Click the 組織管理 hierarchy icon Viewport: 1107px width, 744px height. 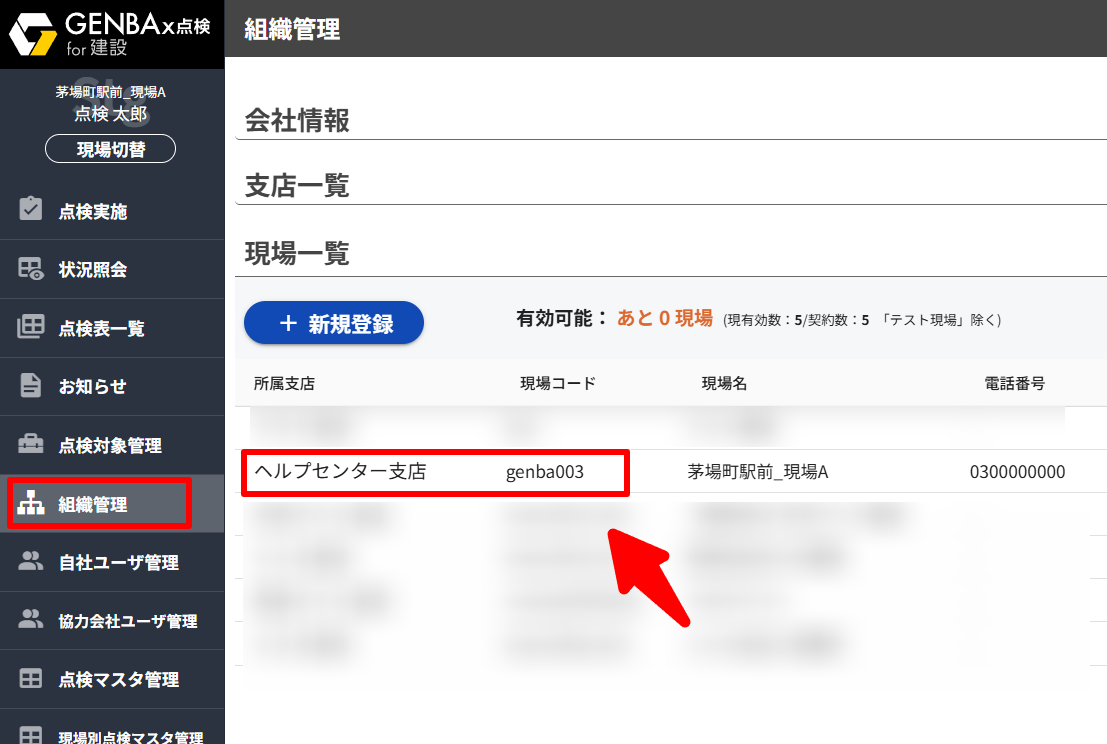[x=31, y=504]
